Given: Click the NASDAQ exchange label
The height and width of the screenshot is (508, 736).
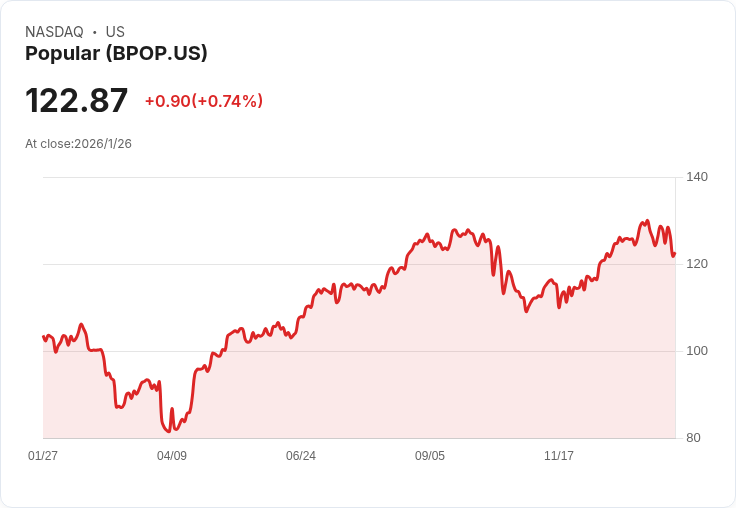Looking at the screenshot, I should tap(54, 32).
